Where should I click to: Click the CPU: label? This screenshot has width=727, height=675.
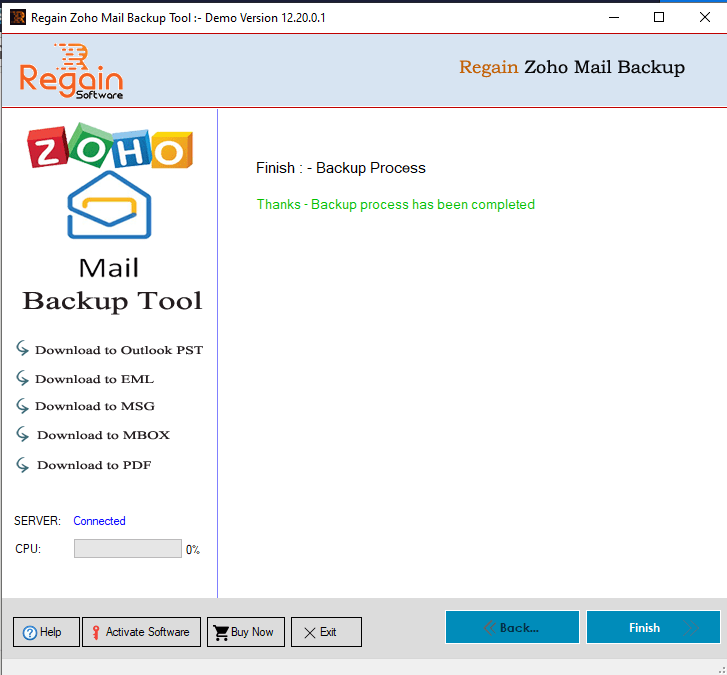pos(28,549)
